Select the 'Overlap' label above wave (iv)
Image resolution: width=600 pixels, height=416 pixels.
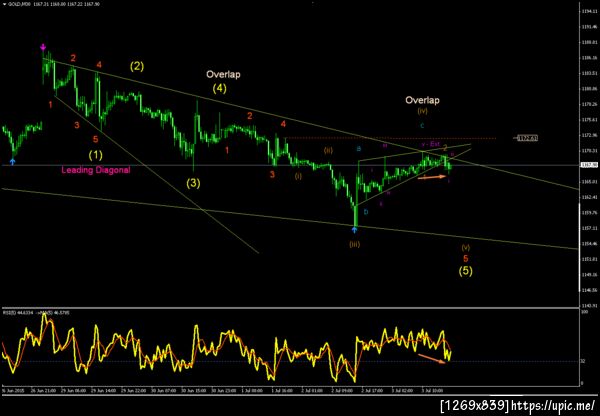coord(422,100)
